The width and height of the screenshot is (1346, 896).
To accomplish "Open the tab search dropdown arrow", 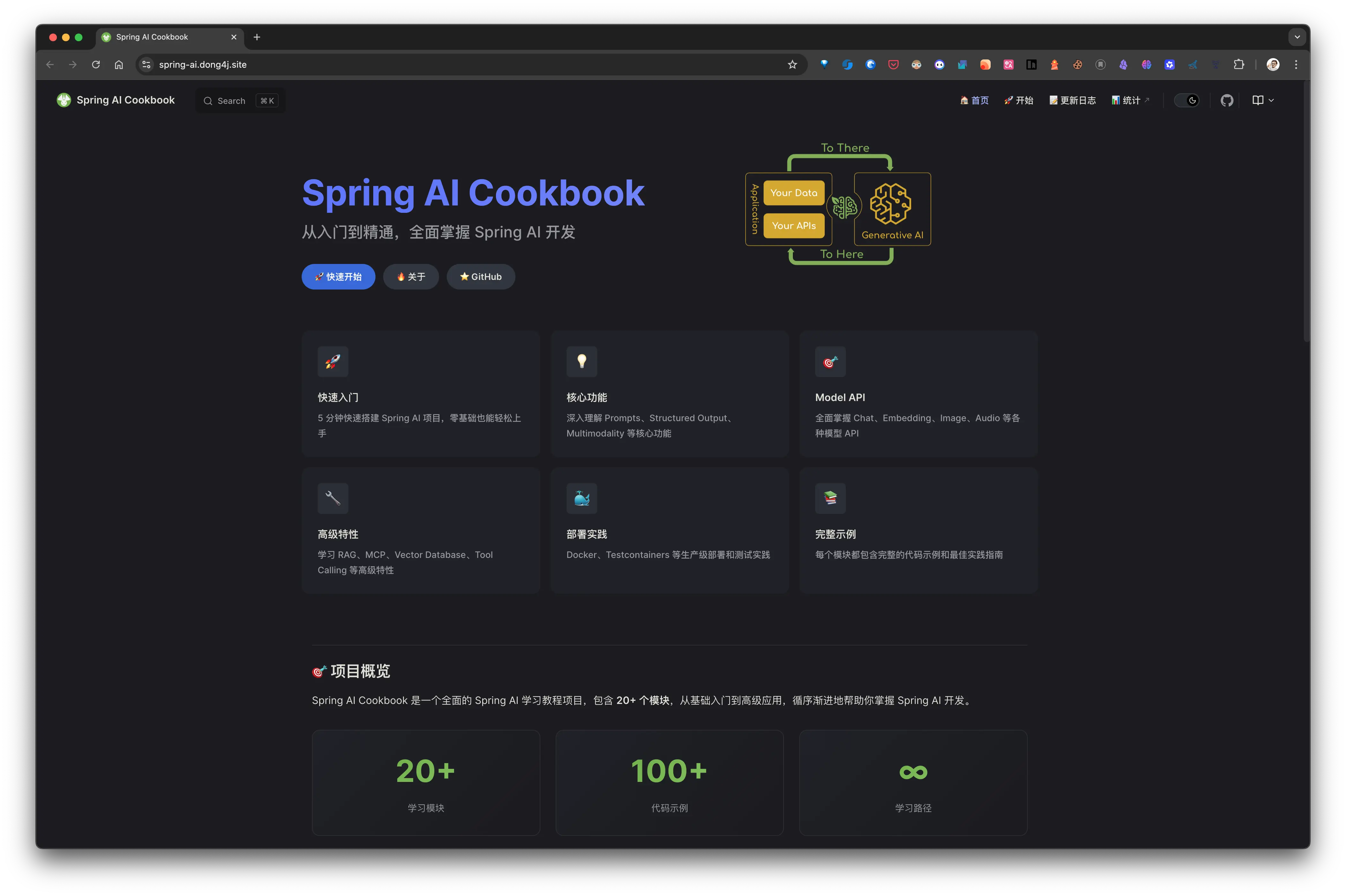I will (x=1297, y=37).
